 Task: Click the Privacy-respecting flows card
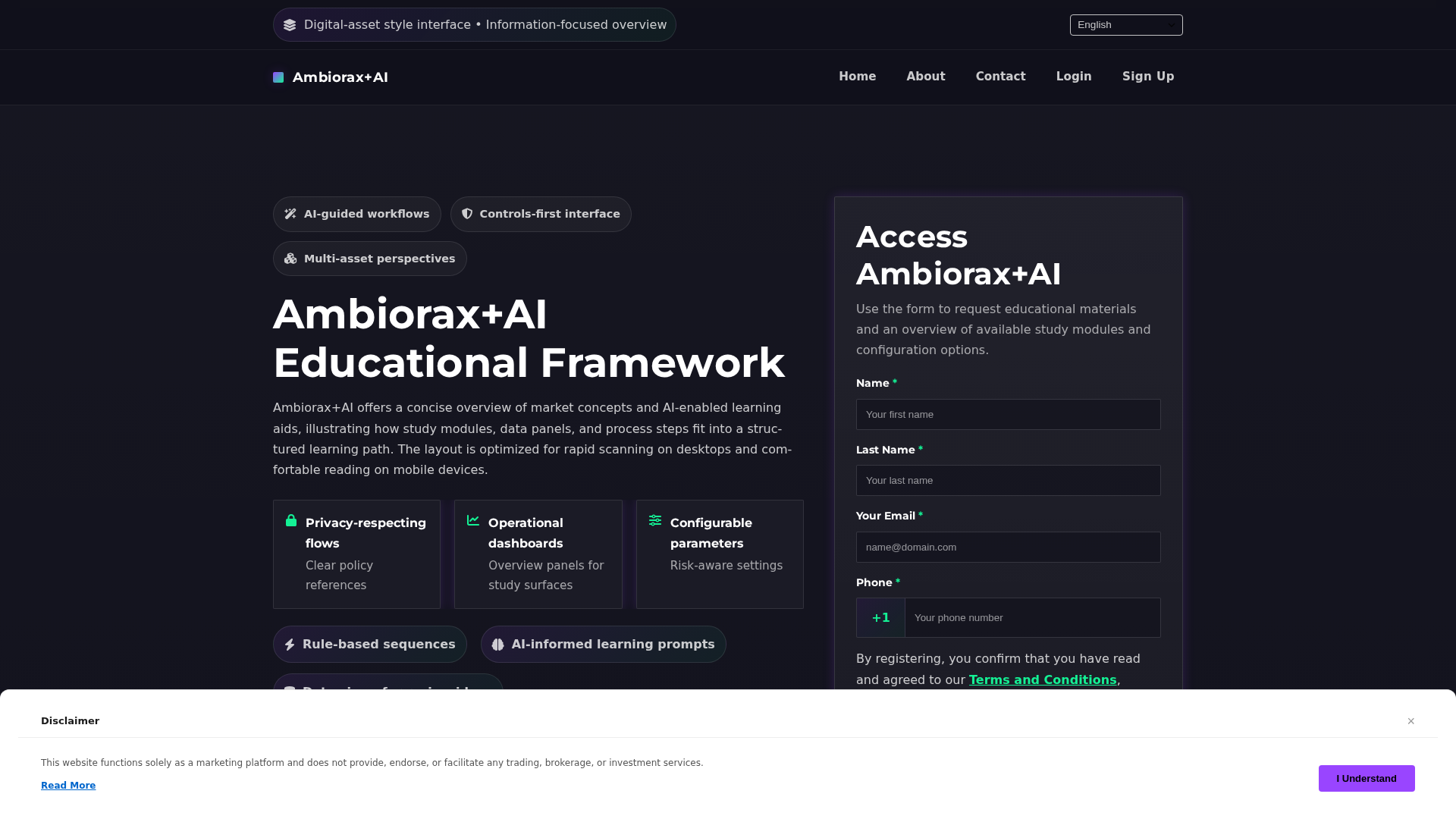pyautogui.click(x=357, y=554)
